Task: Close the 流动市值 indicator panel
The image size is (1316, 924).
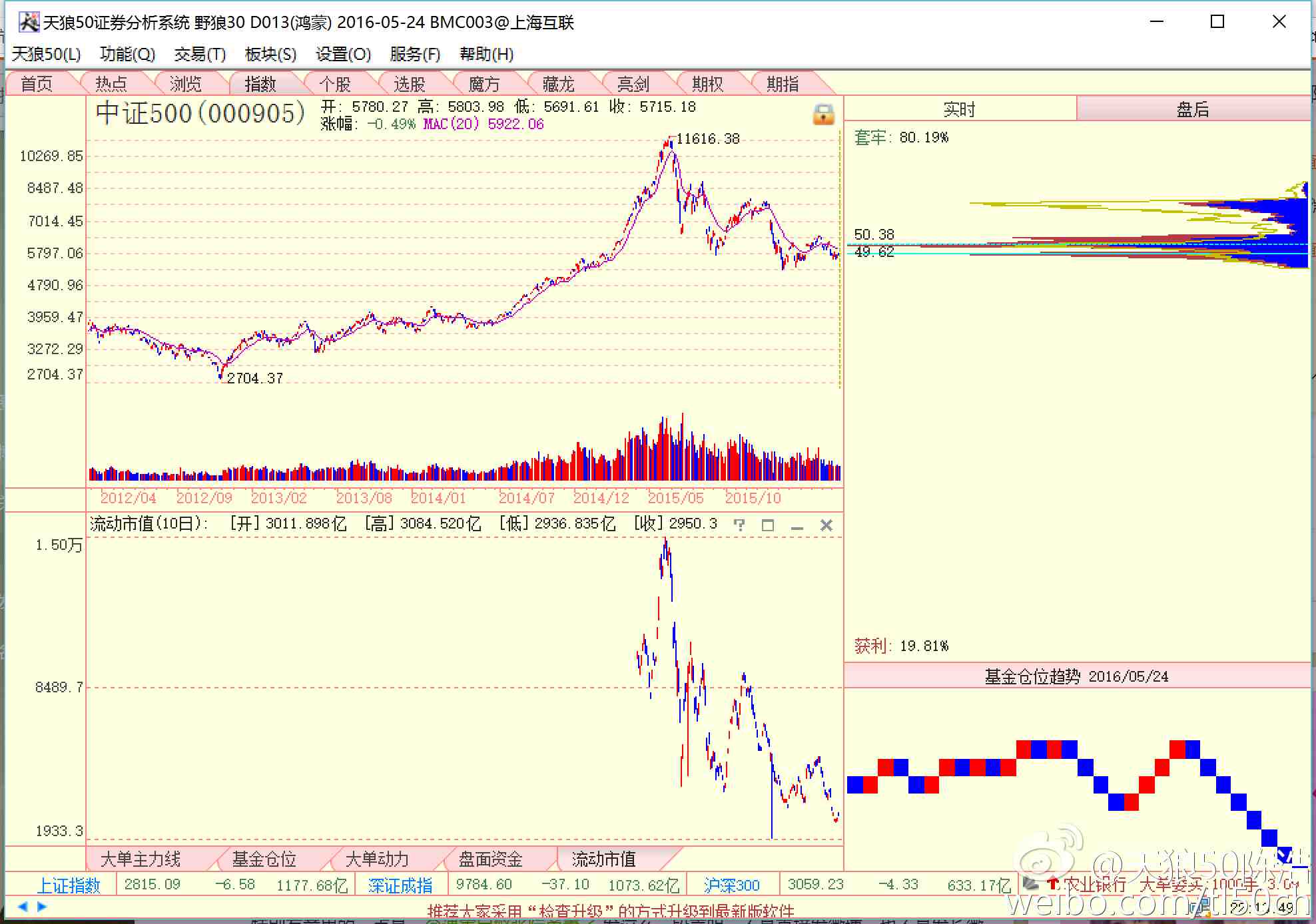Action: [x=826, y=525]
